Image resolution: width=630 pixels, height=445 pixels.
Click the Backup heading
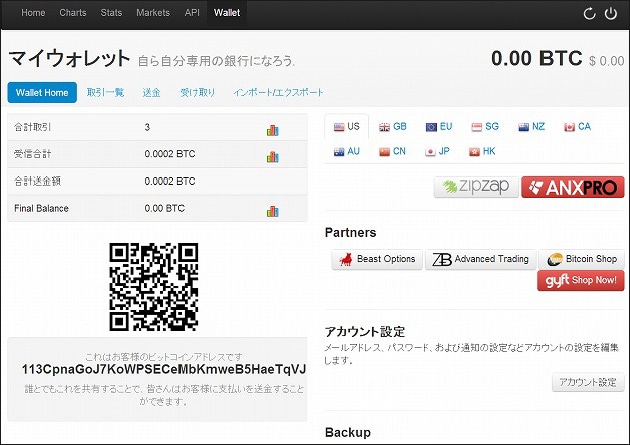[x=348, y=433]
